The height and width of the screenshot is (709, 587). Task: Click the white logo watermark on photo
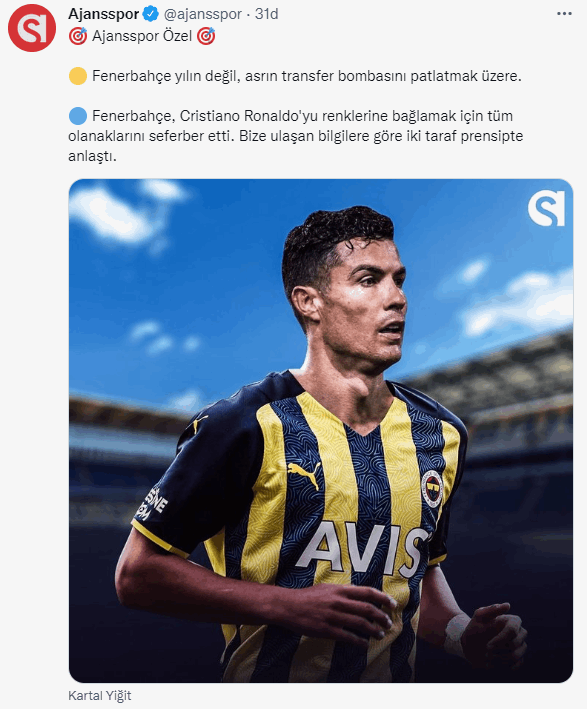point(546,208)
